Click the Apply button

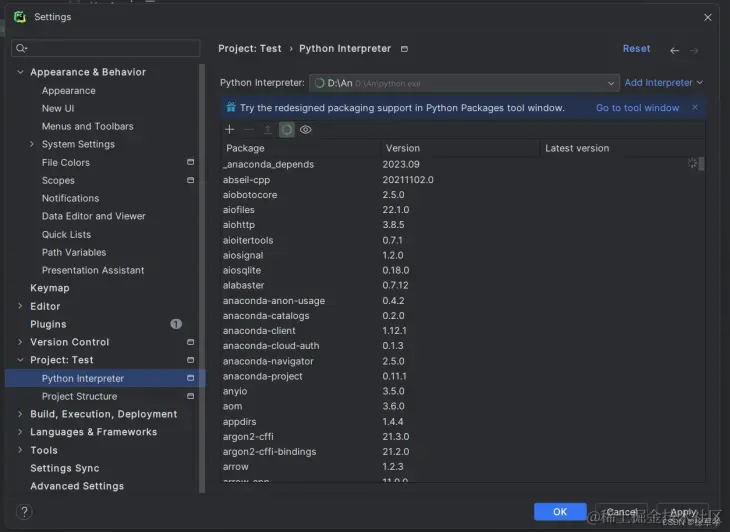click(683, 512)
